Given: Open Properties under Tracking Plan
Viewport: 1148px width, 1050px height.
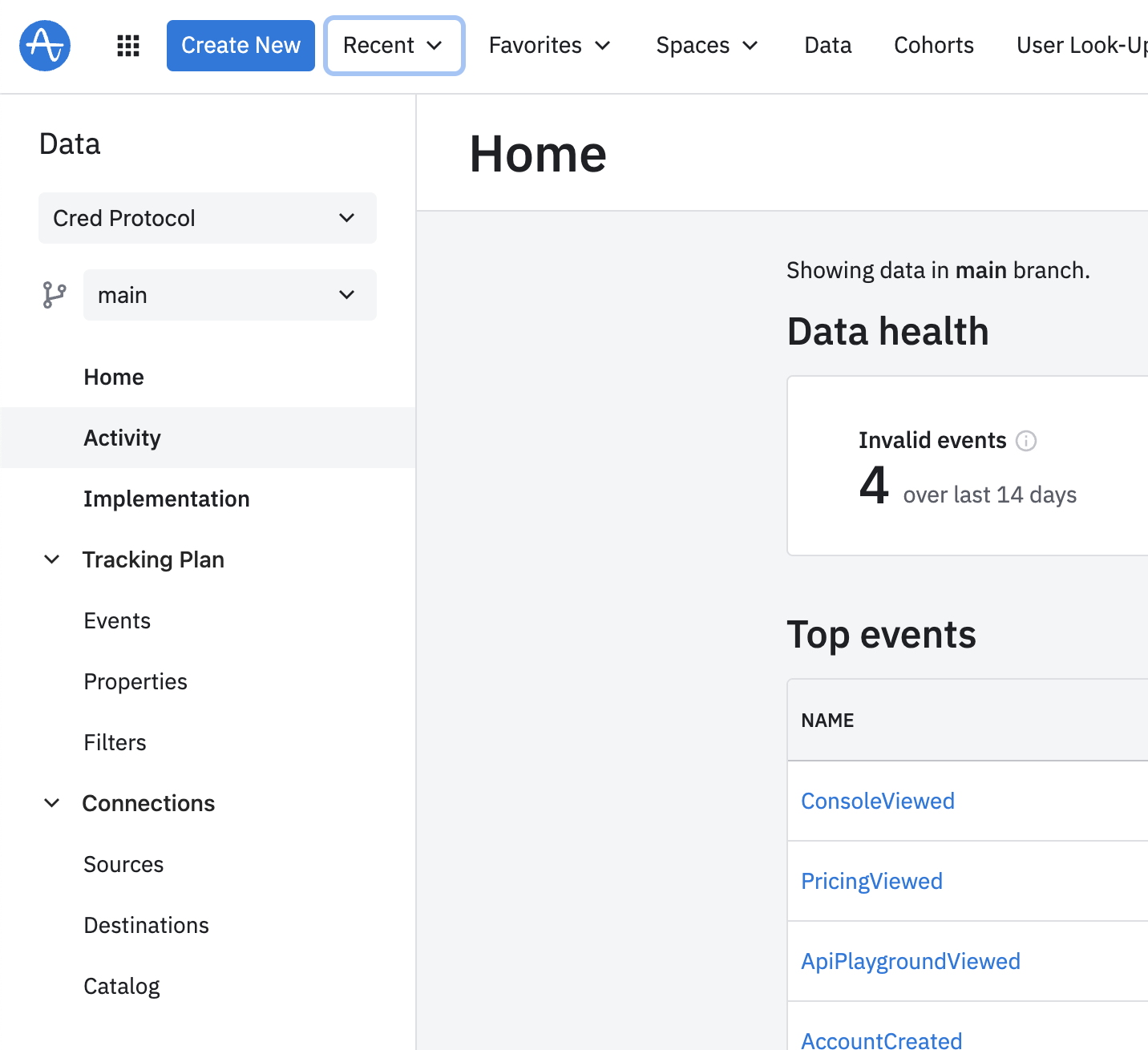Looking at the screenshot, I should (135, 681).
